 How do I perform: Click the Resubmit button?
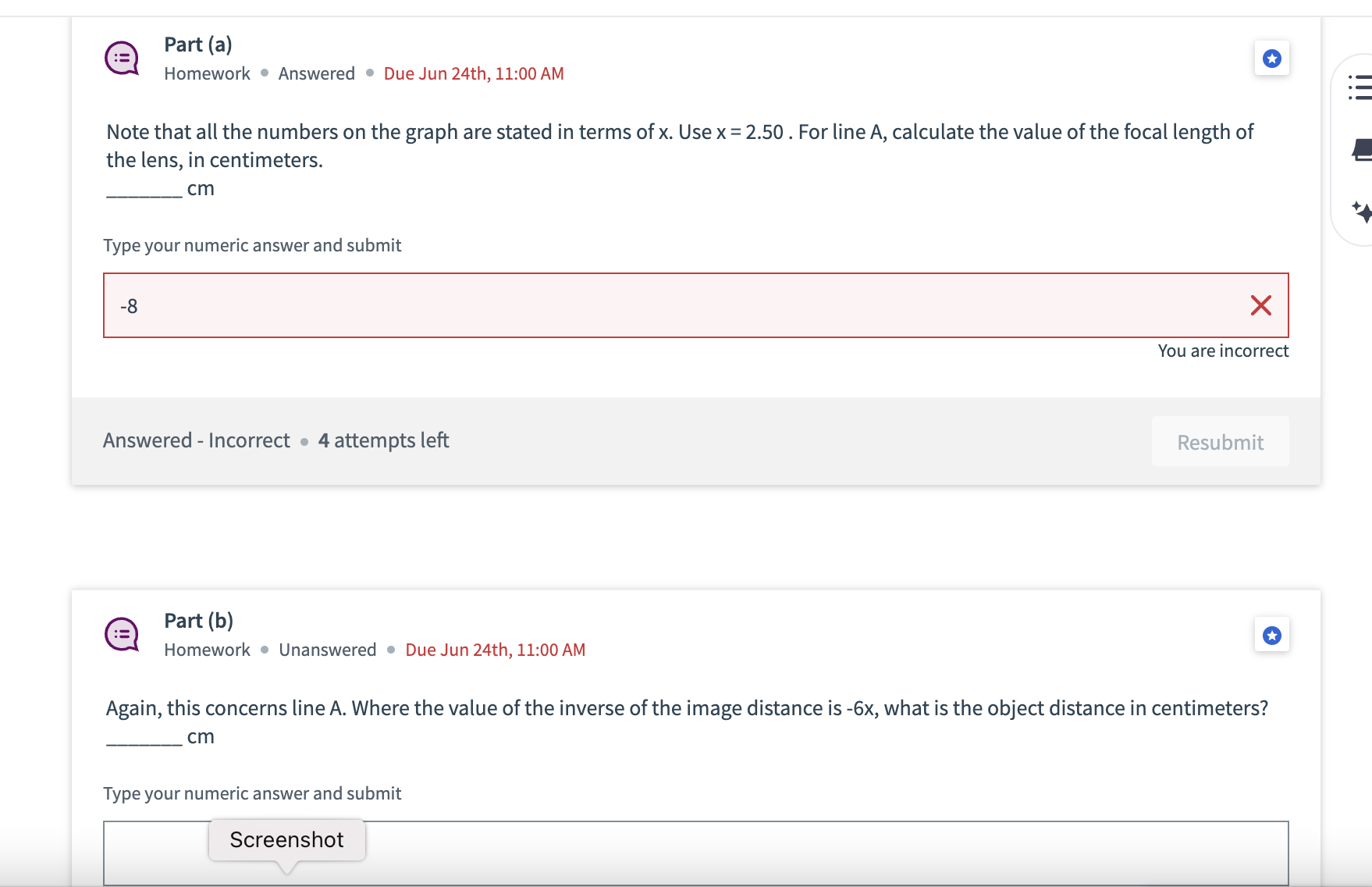coord(1220,441)
